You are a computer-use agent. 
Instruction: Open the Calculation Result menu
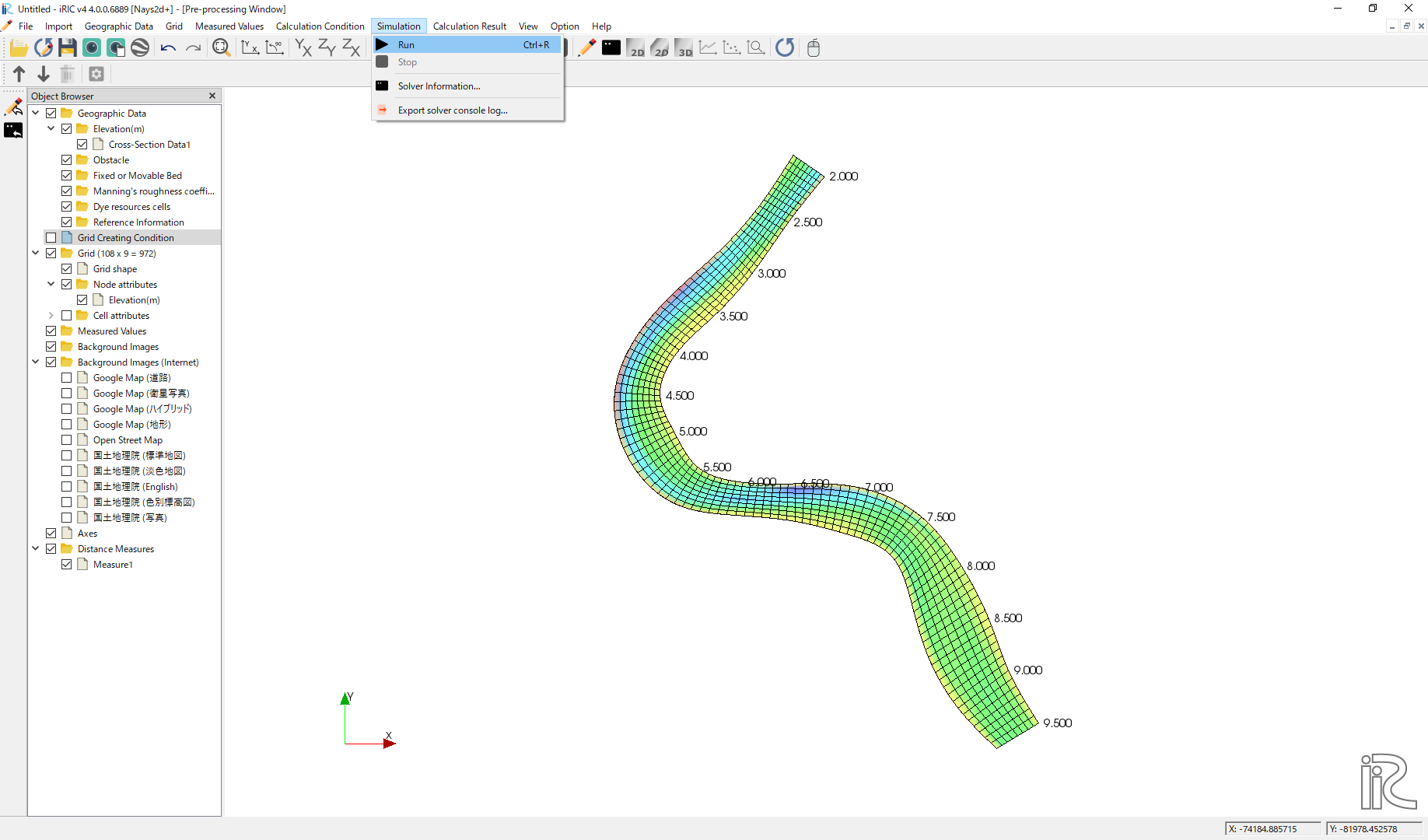(x=470, y=26)
